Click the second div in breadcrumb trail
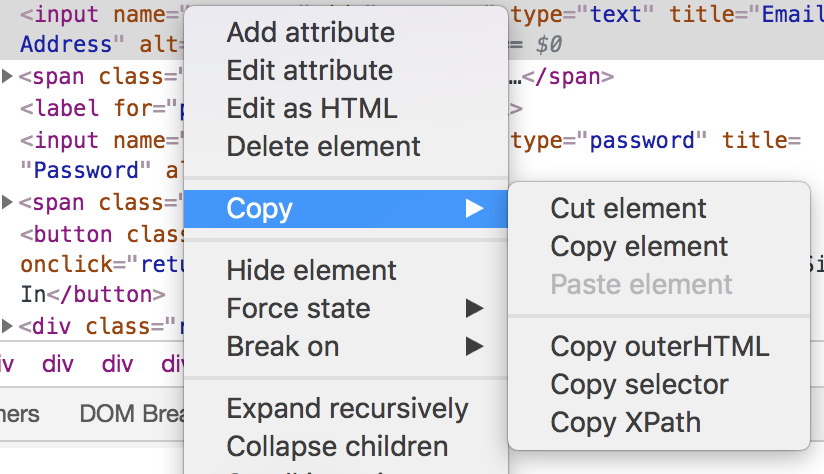Viewport: 824px width, 474px height. (58, 364)
